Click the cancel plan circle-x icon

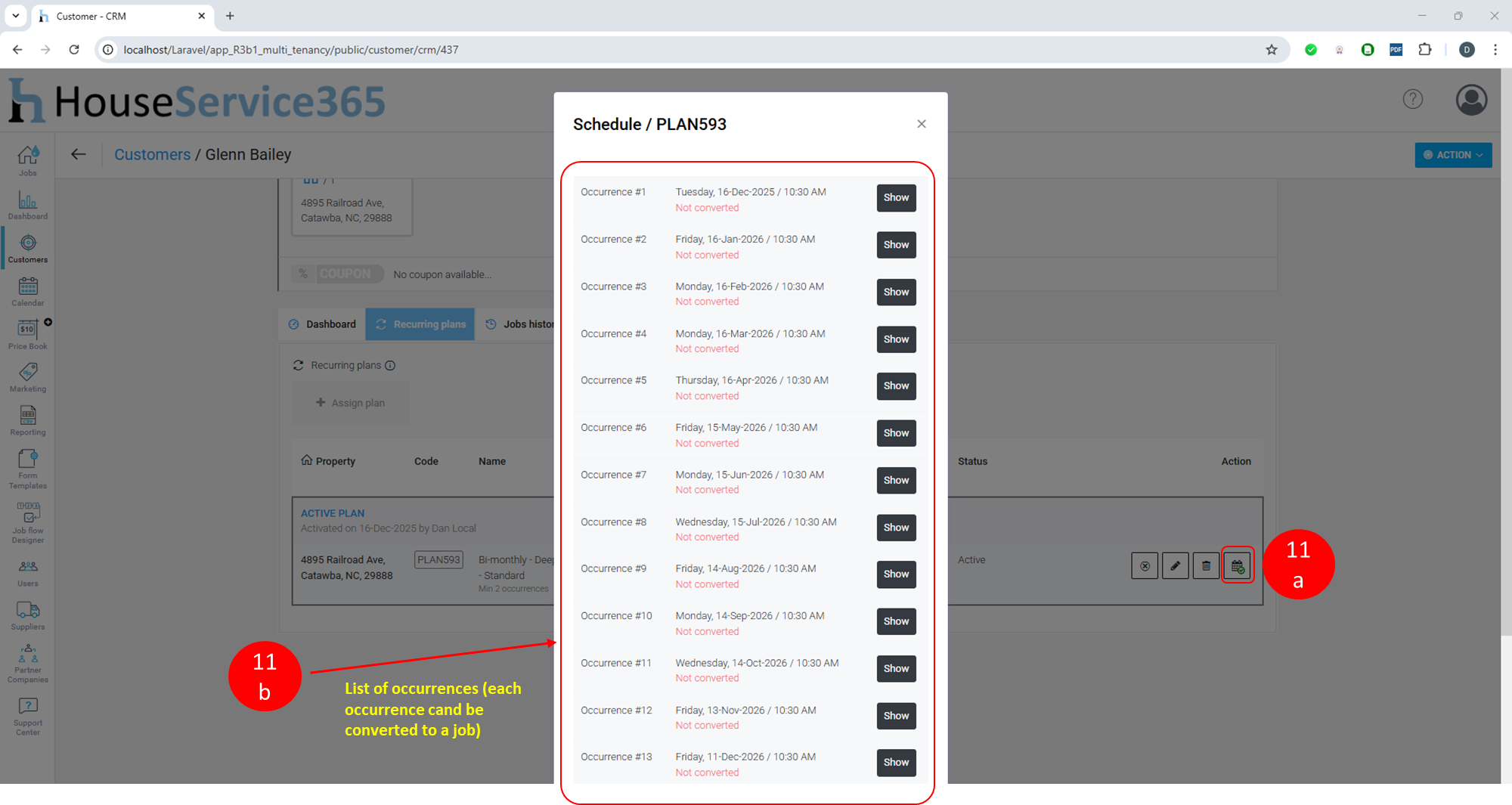(x=1145, y=565)
